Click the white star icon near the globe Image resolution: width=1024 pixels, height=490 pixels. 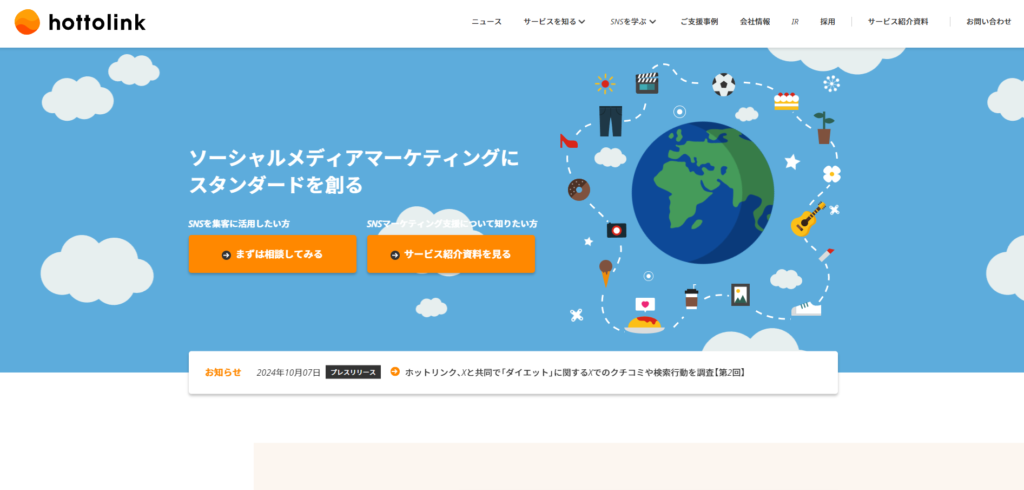click(x=792, y=161)
